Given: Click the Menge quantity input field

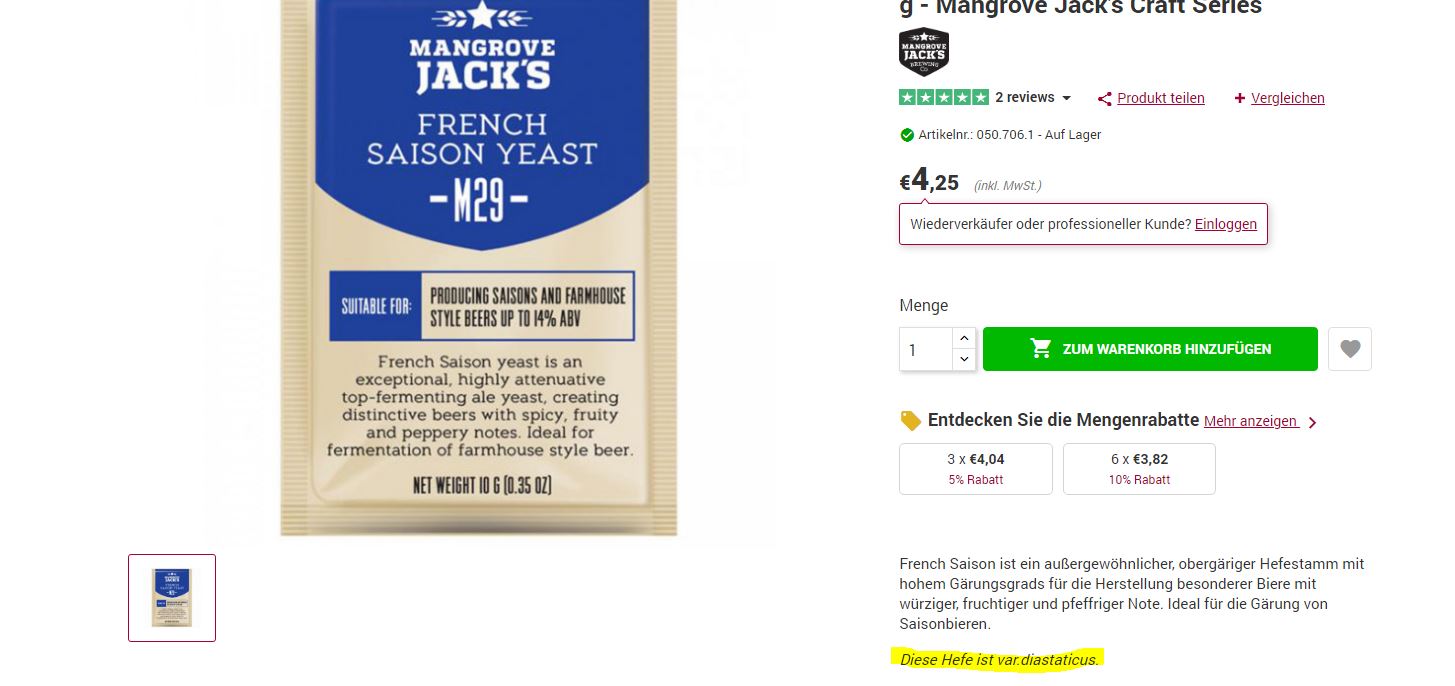Looking at the screenshot, I should 926,349.
